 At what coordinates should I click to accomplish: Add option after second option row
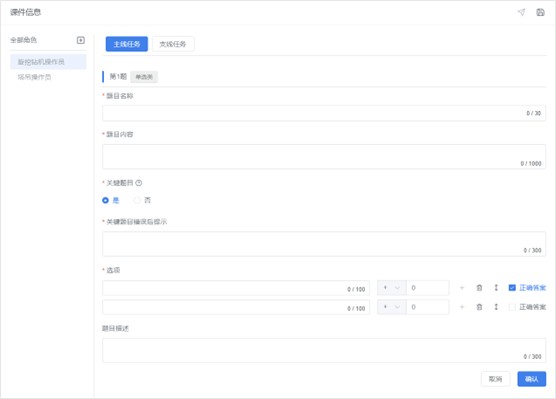(x=462, y=307)
